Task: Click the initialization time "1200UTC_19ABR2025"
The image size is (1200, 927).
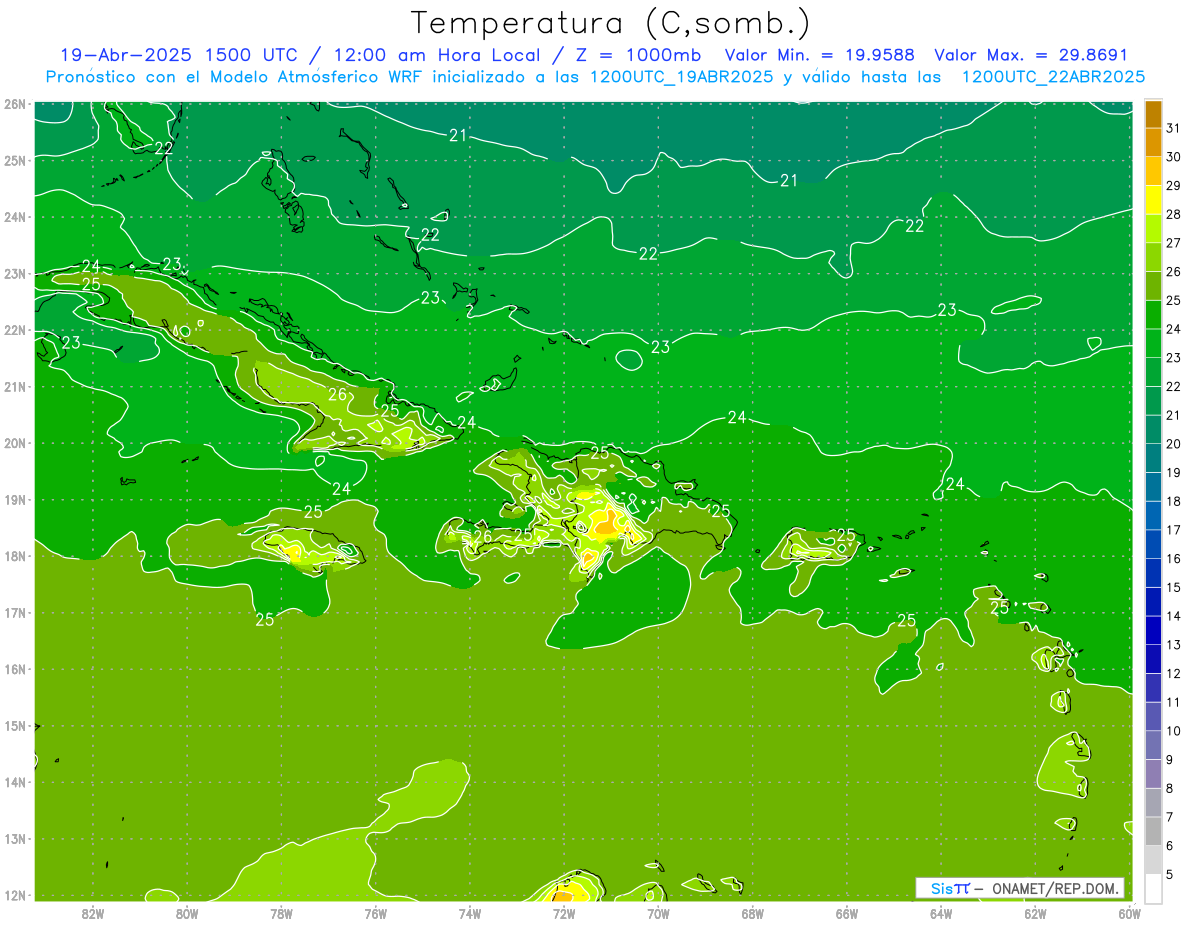Action: [682, 77]
